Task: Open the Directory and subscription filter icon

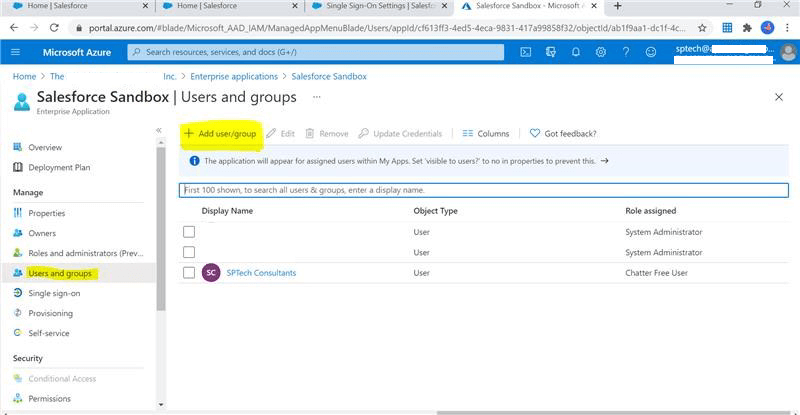Action: click(x=551, y=52)
